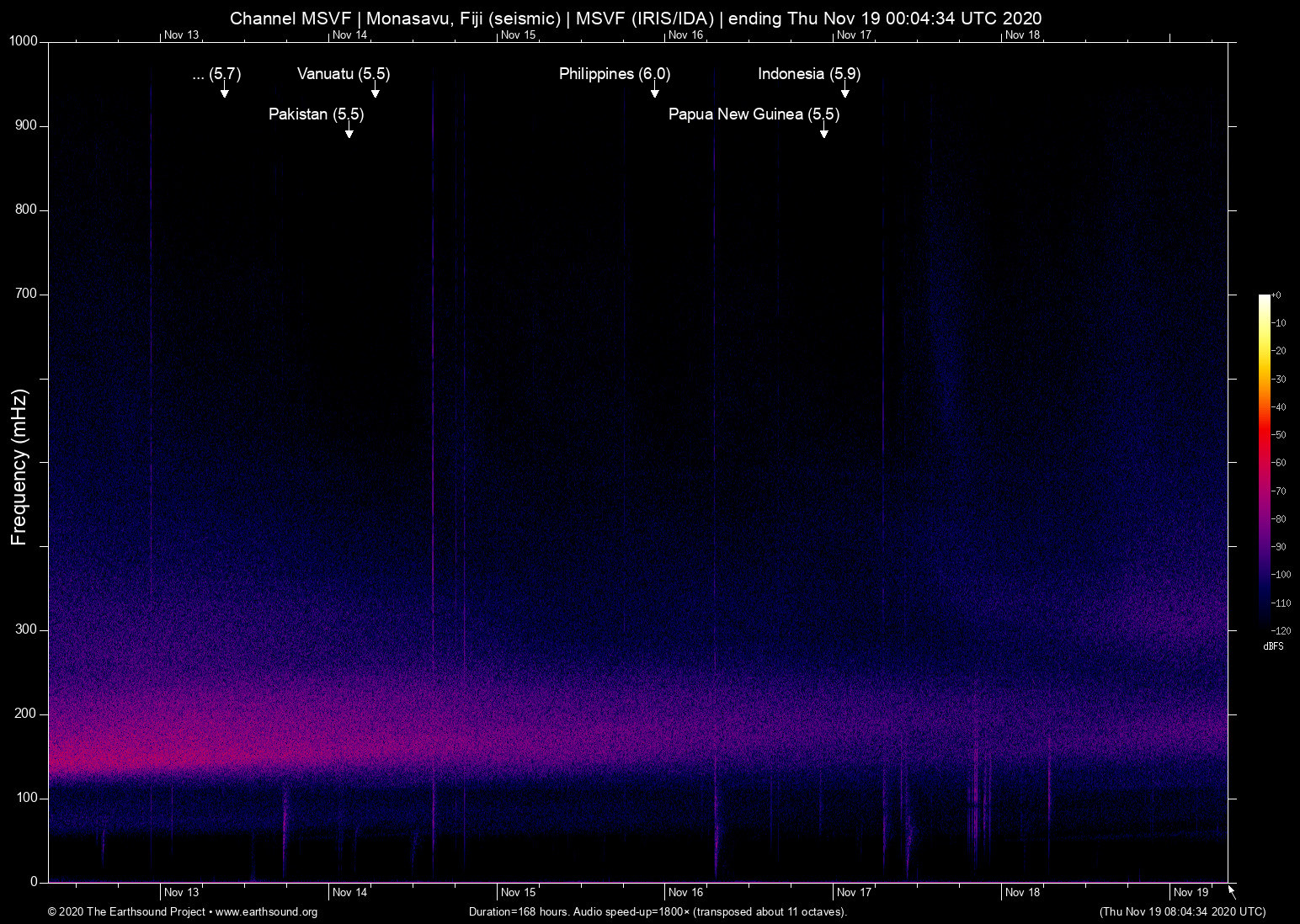1300x924 pixels.
Task: Click the "Thu Nov 19 08:04:34 2020 UTC" timestamp
Action: 1182,912
